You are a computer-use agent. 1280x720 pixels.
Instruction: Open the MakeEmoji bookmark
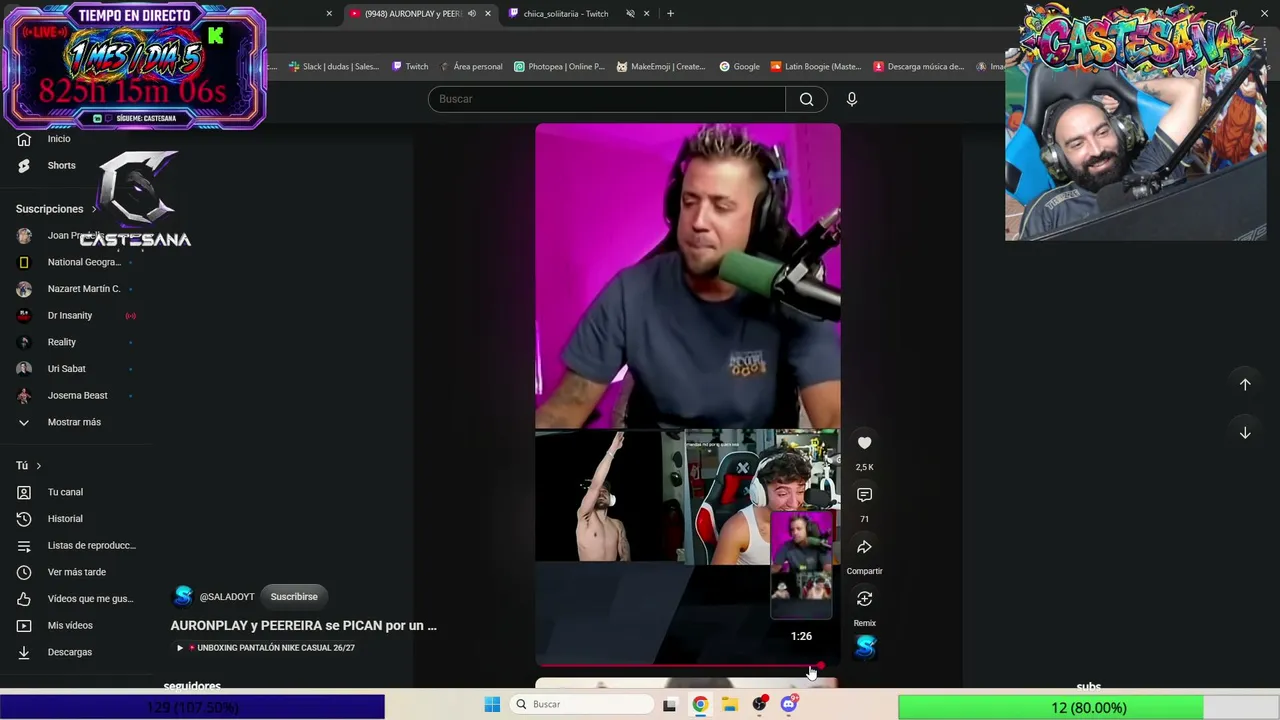[661, 67]
